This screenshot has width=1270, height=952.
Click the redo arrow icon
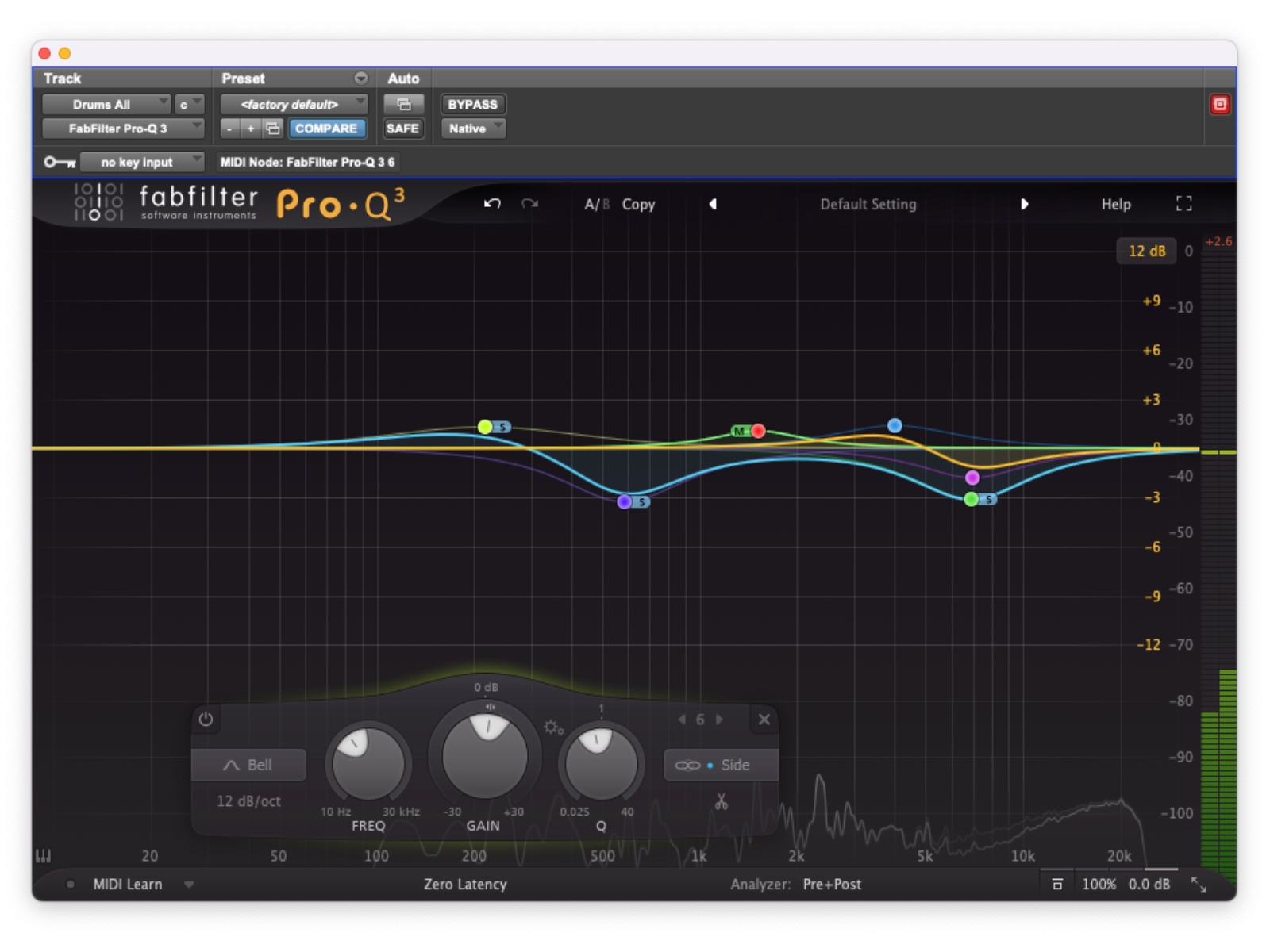[x=529, y=204]
